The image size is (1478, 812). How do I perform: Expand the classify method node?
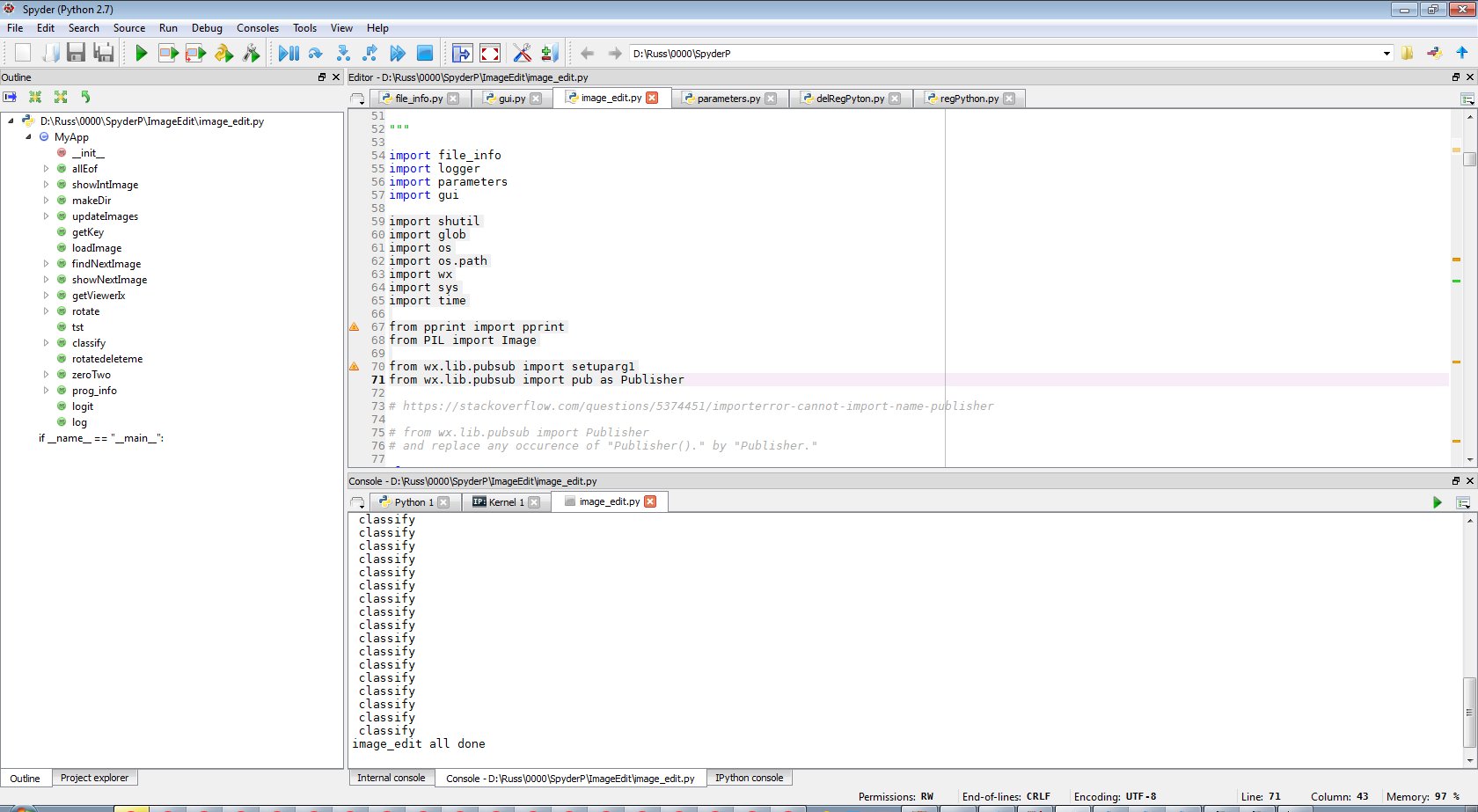46,343
